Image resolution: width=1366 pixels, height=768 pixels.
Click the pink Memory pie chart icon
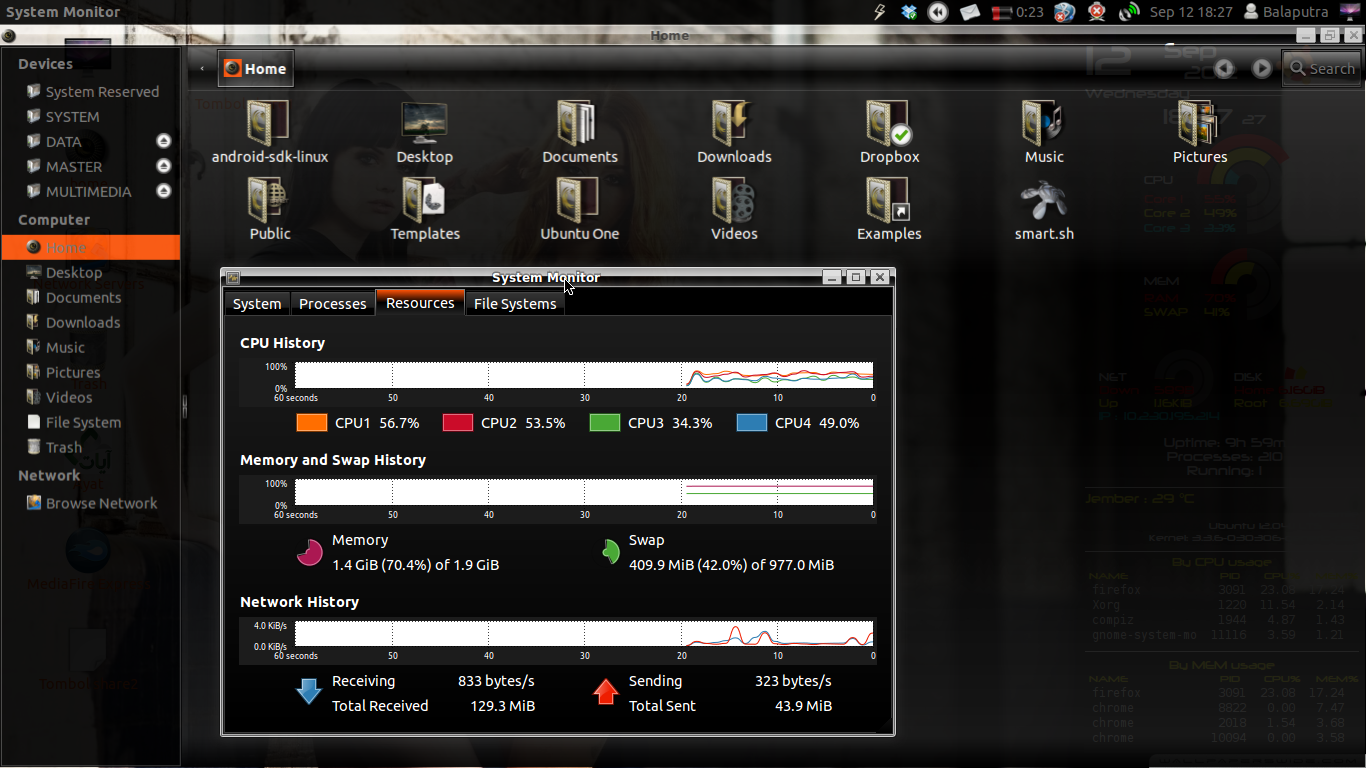pos(309,552)
